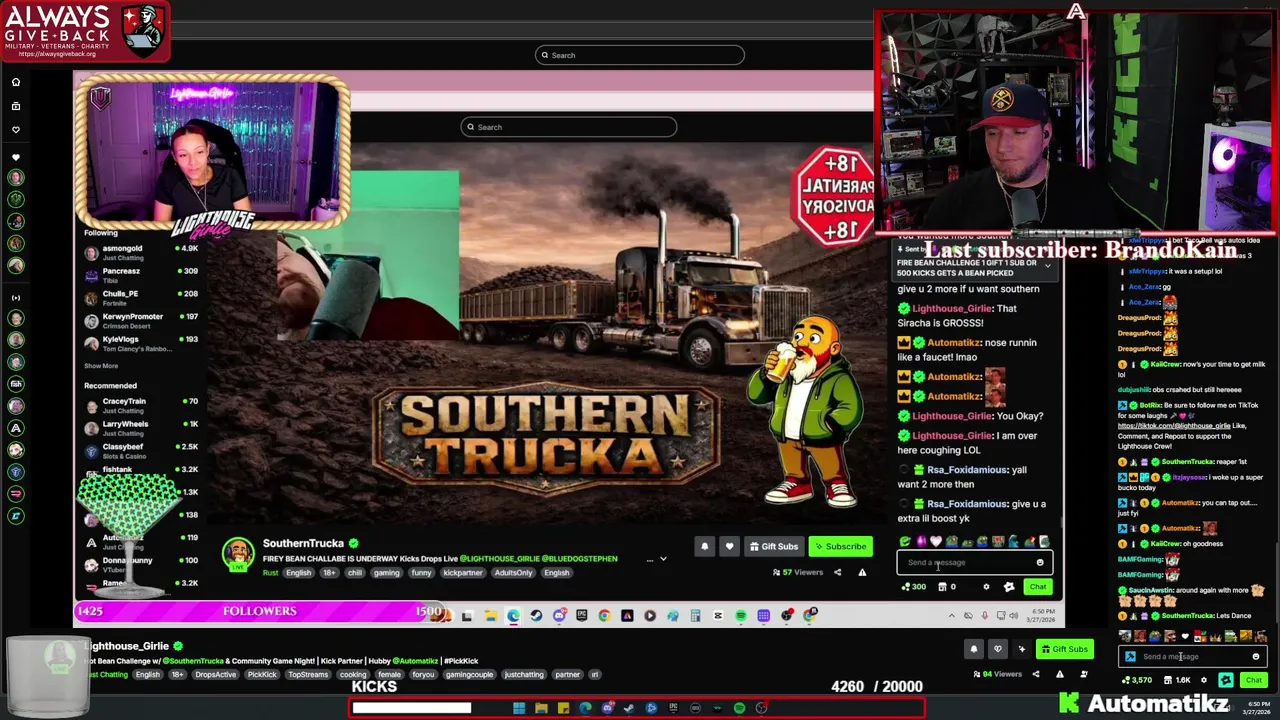Expand SouthernTrucka stream info chevron
Screen dimensions: 1280x720
click(x=663, y=559)
